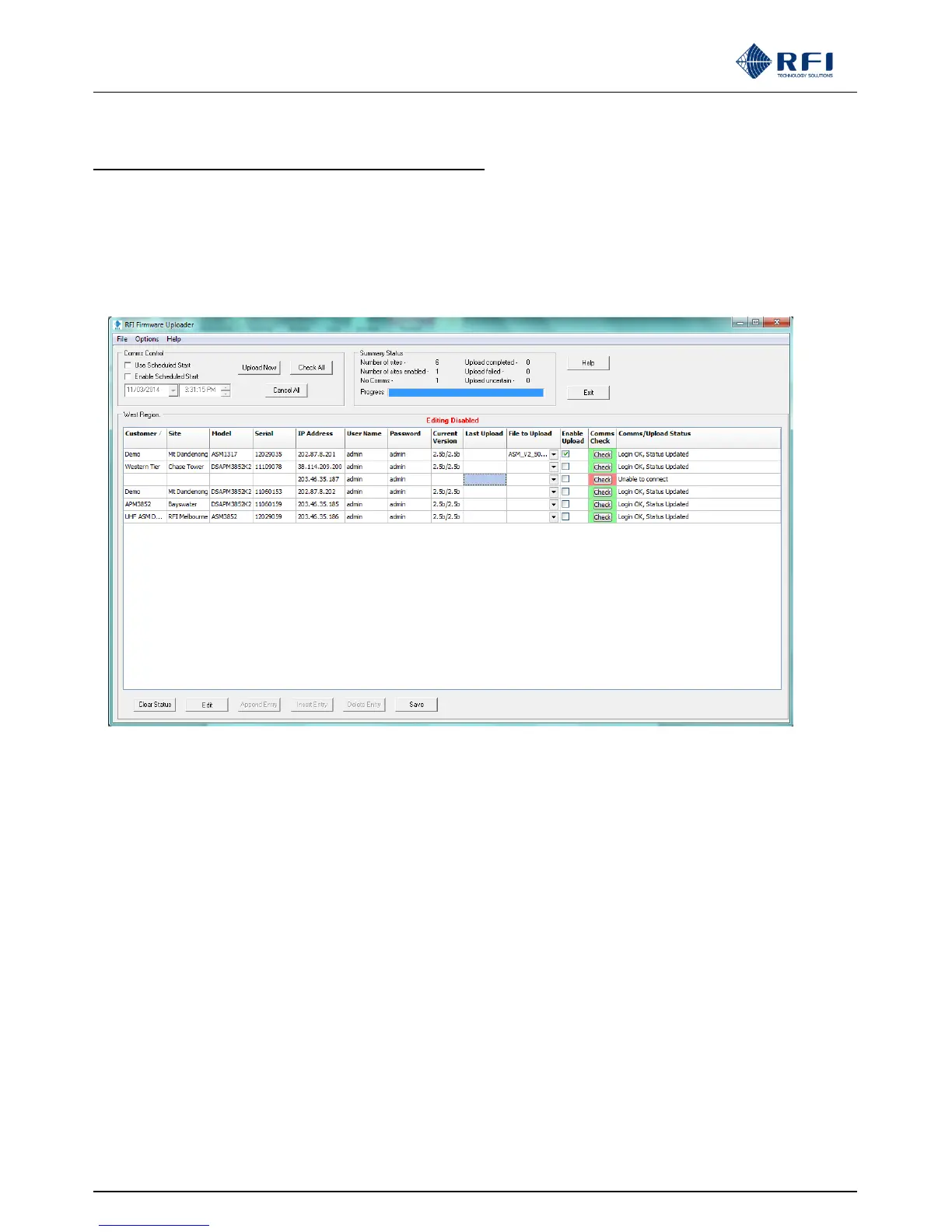Click the IP Address column header

coord(320,437)
